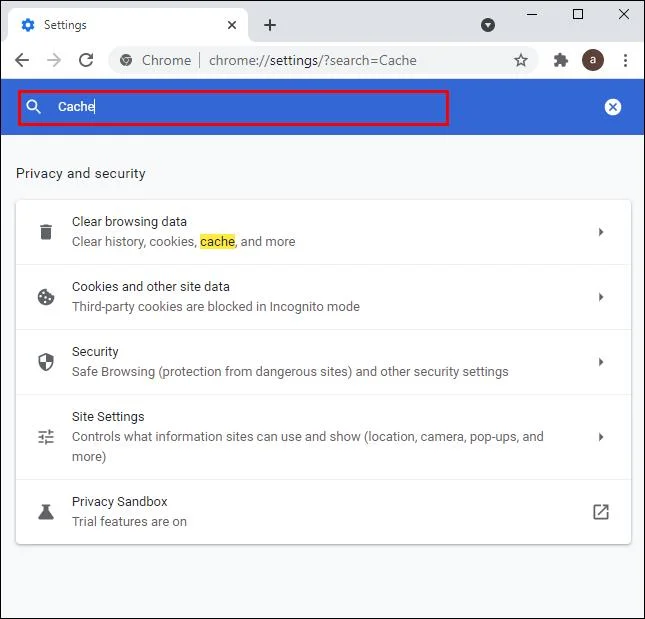Click the Security shield icon
Screen dimensions: 645x619
(46, 362)
